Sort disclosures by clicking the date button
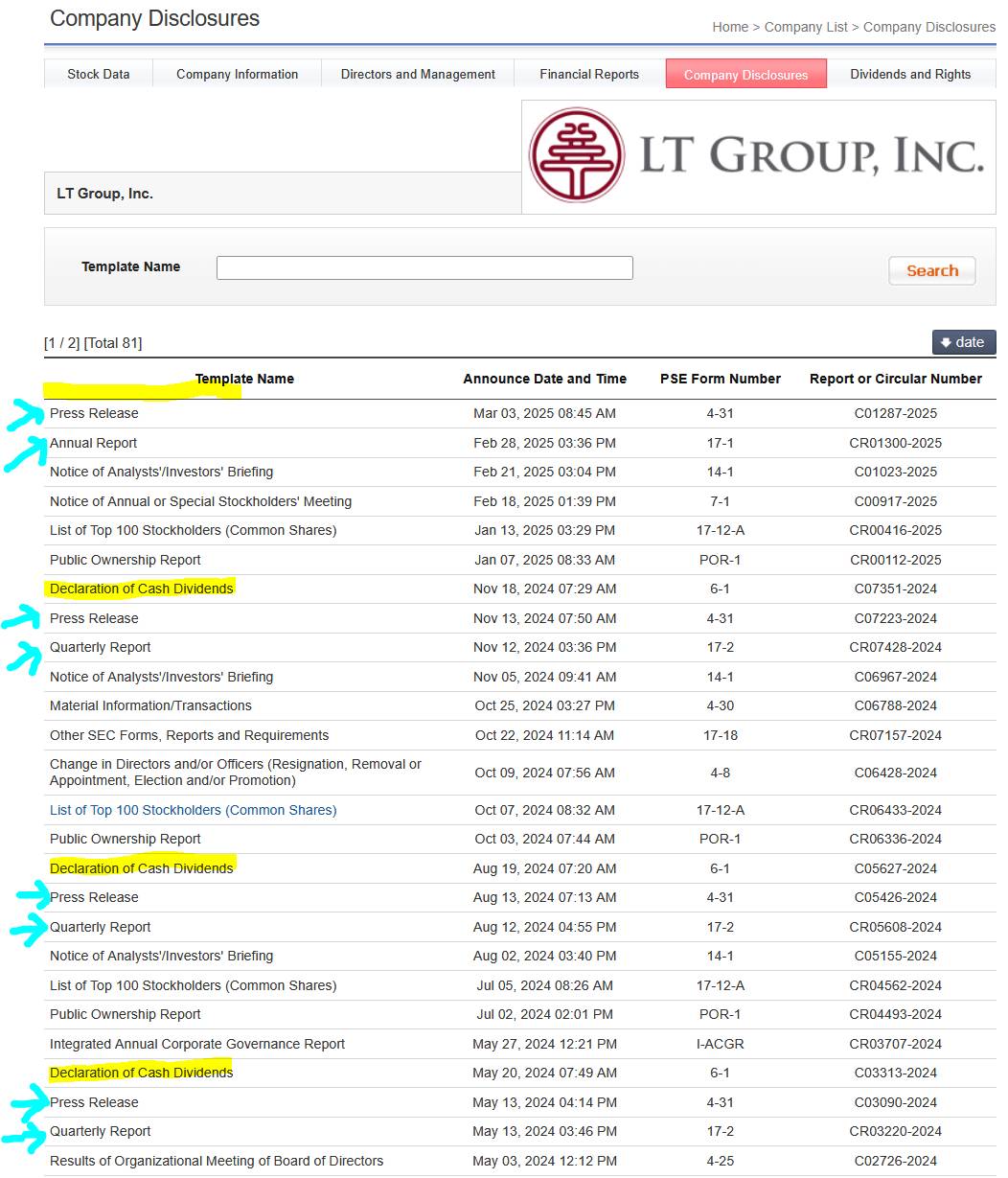 pyautogui.click(x=964, y=342)
